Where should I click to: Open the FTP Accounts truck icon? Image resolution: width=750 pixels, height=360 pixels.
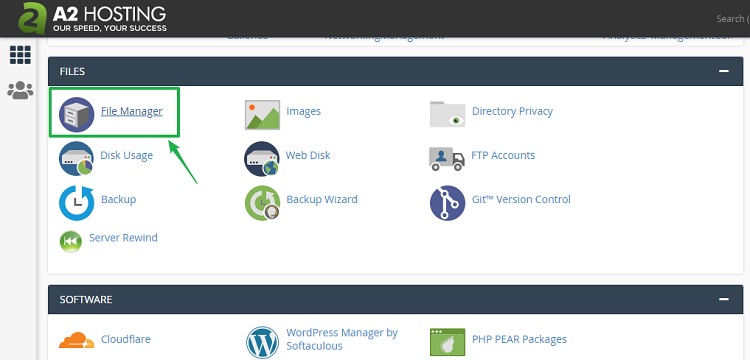447,159
